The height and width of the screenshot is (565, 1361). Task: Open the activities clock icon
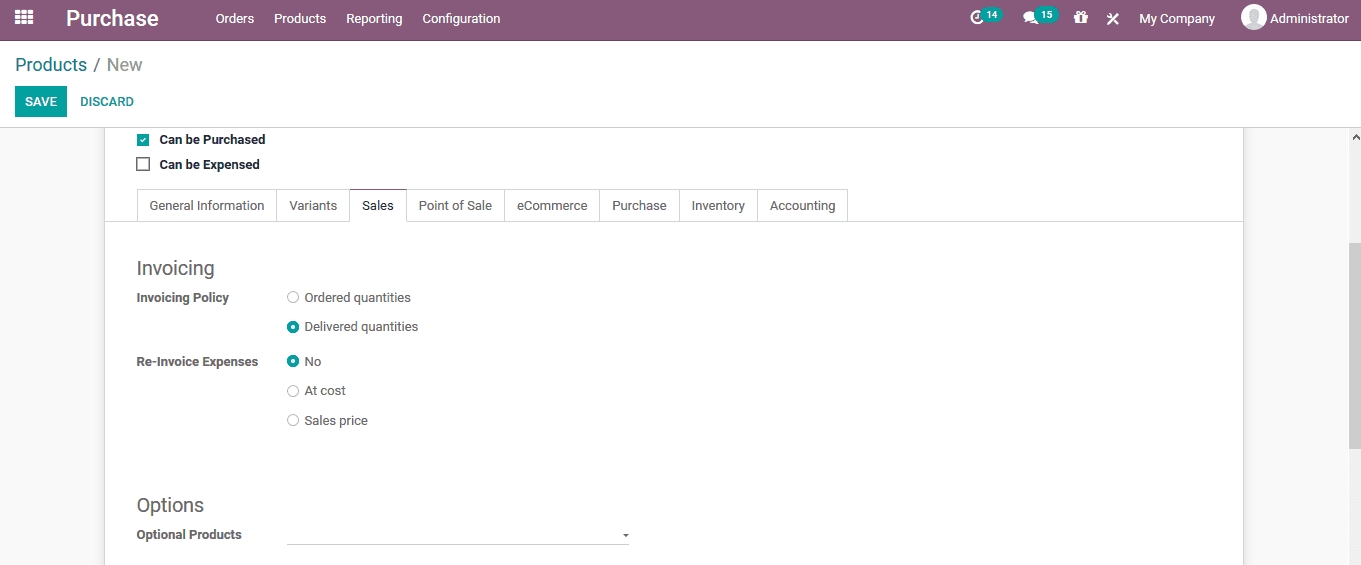click(978, 18)
